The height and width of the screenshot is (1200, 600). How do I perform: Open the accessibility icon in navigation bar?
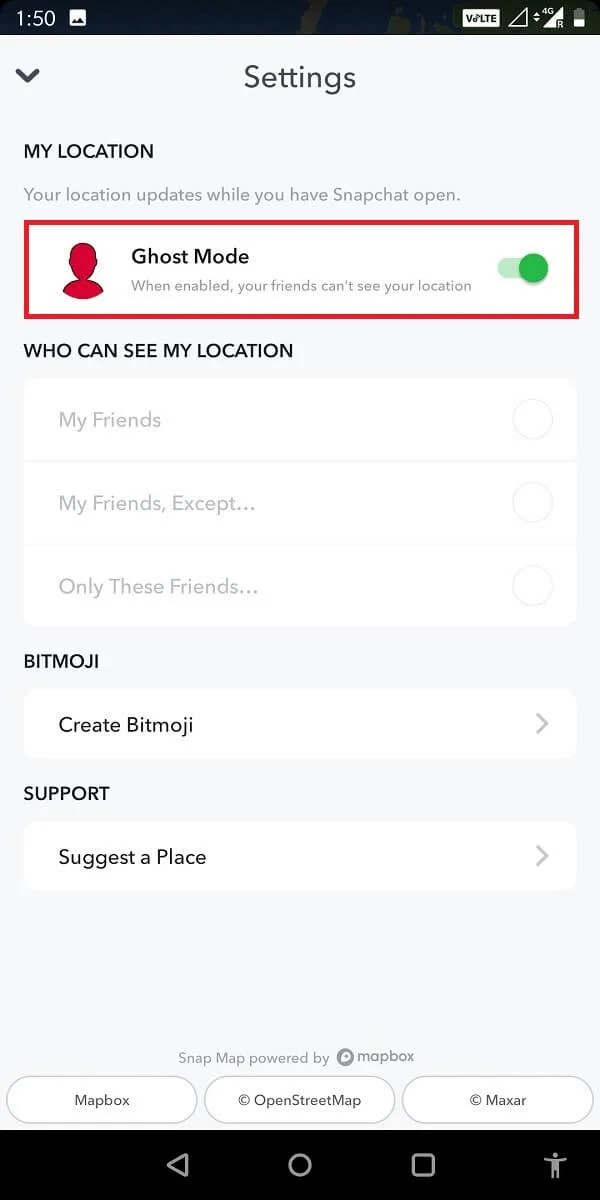pos(556,1164)
